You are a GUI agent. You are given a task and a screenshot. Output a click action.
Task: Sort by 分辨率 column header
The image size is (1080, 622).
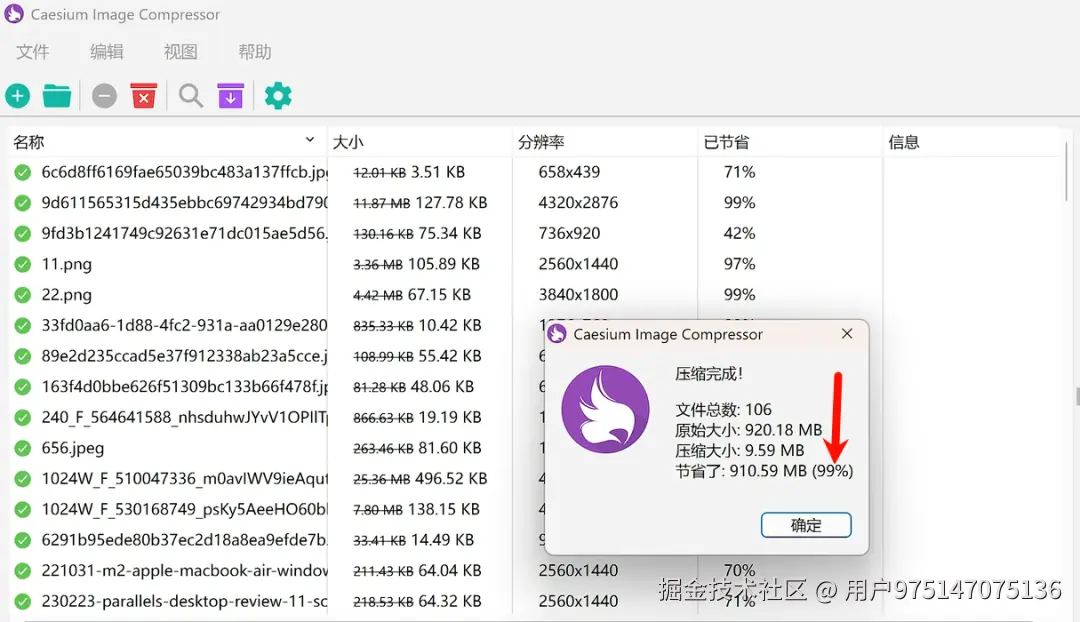(x=605, y=142)
